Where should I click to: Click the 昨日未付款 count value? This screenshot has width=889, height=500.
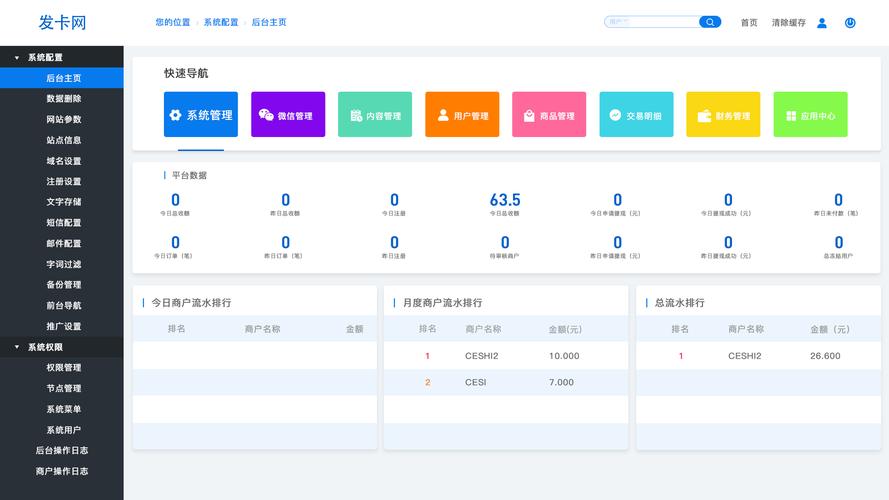(x=838, y=200)
